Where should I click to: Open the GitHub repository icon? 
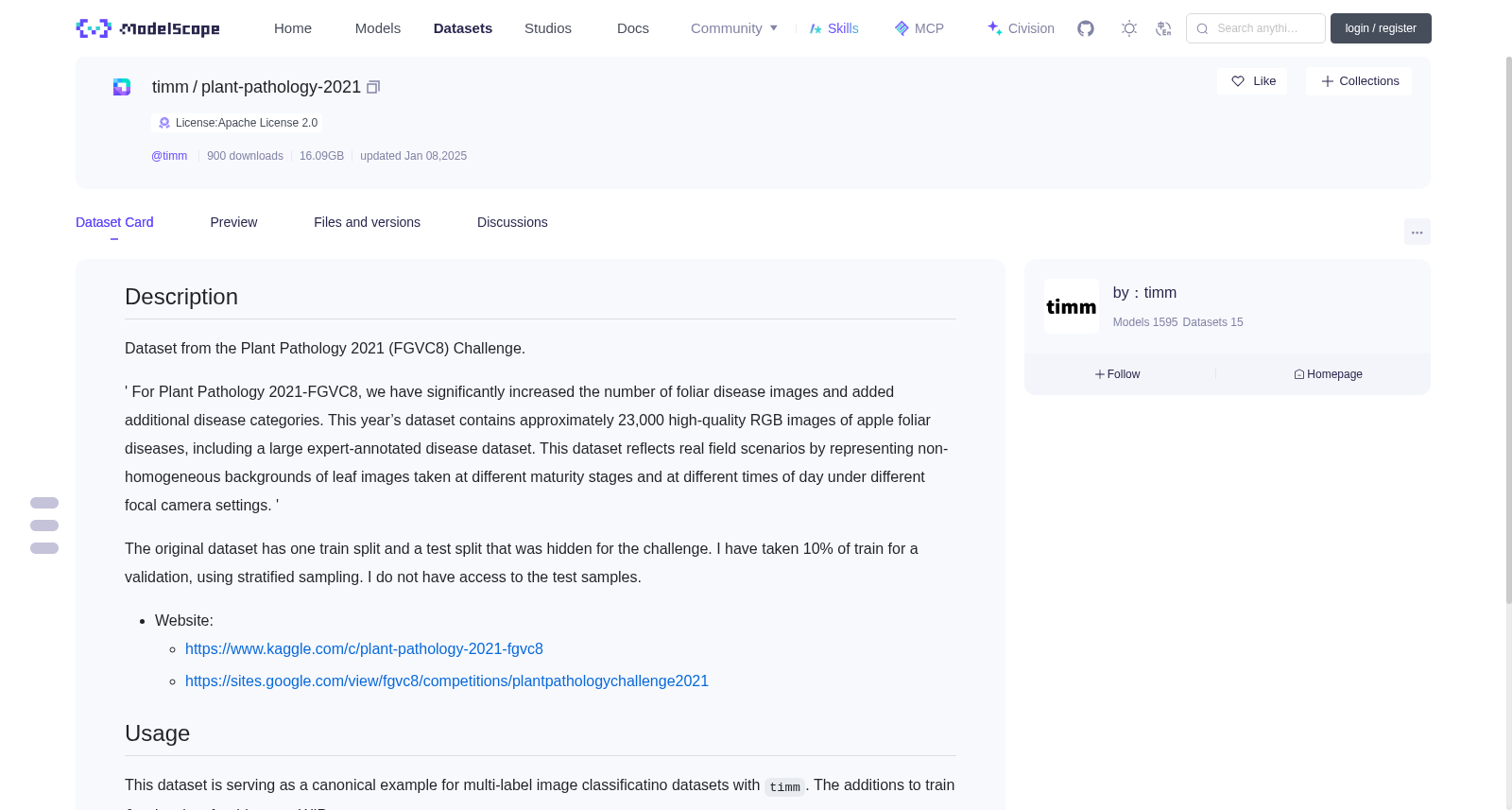coord(1086,28)
